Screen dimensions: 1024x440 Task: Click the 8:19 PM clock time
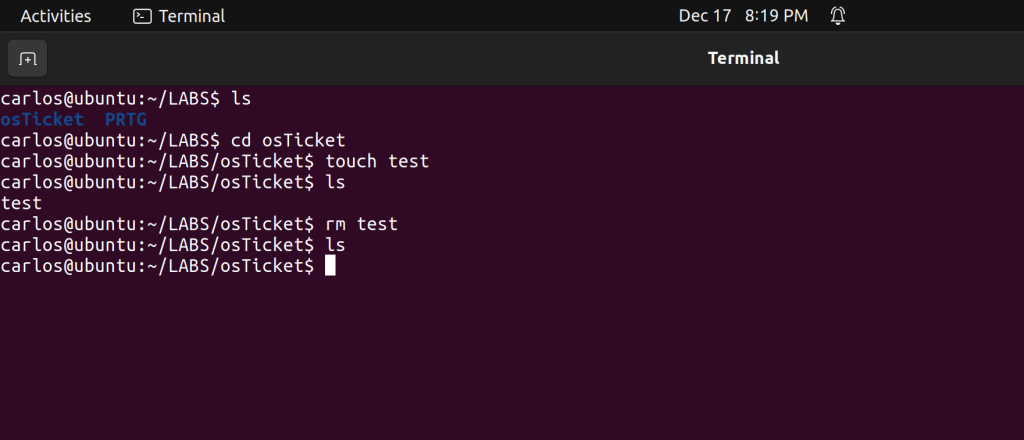(776, 16)
